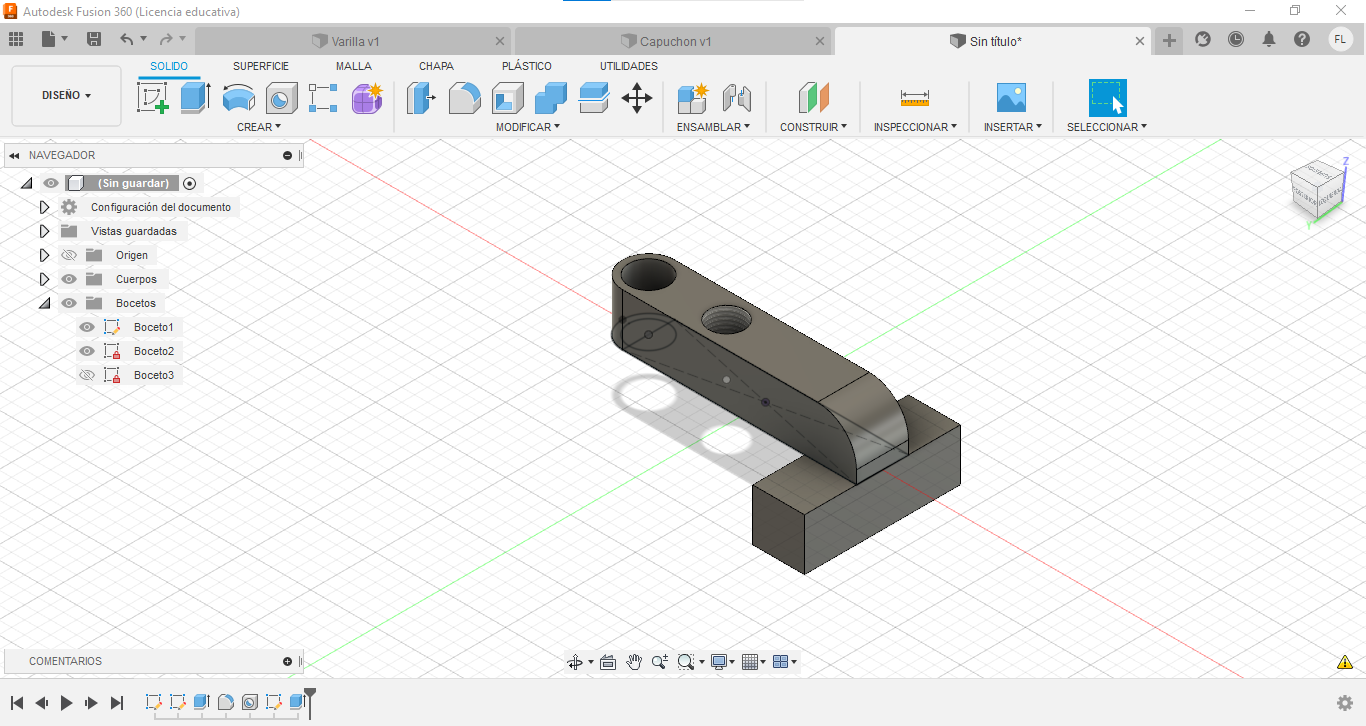
Task: Open the CREAR dropdown menu
Action: (259, 127)
